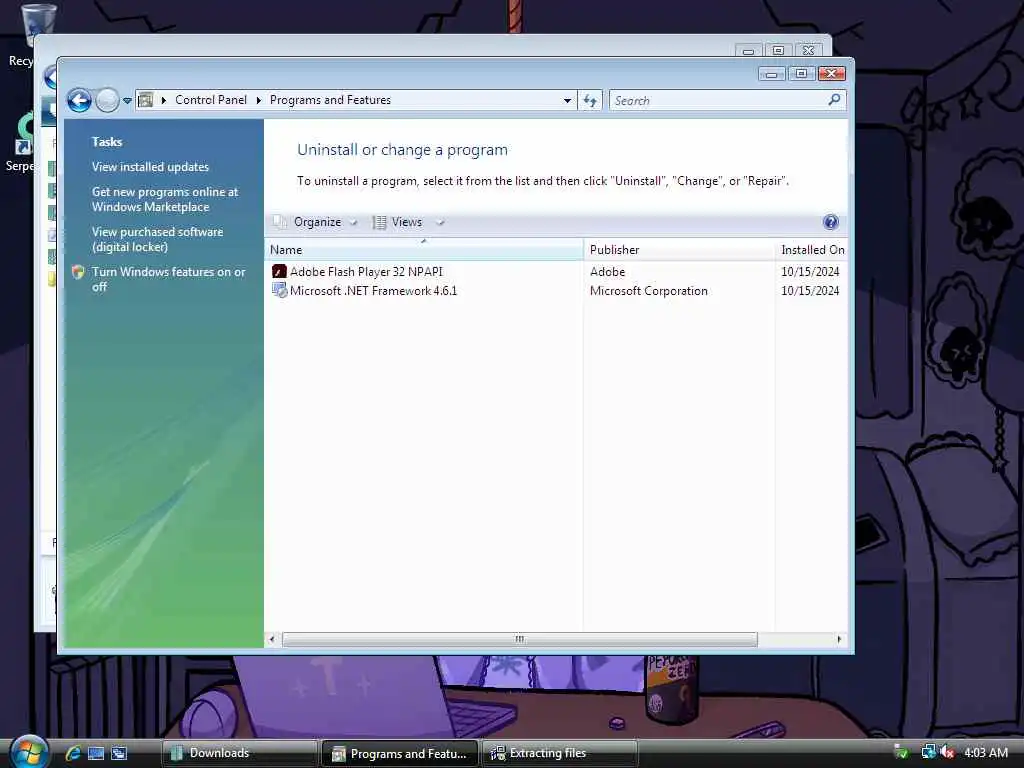
Task: Switch to Programs and Features taskbar button
Action: [400, 754]
